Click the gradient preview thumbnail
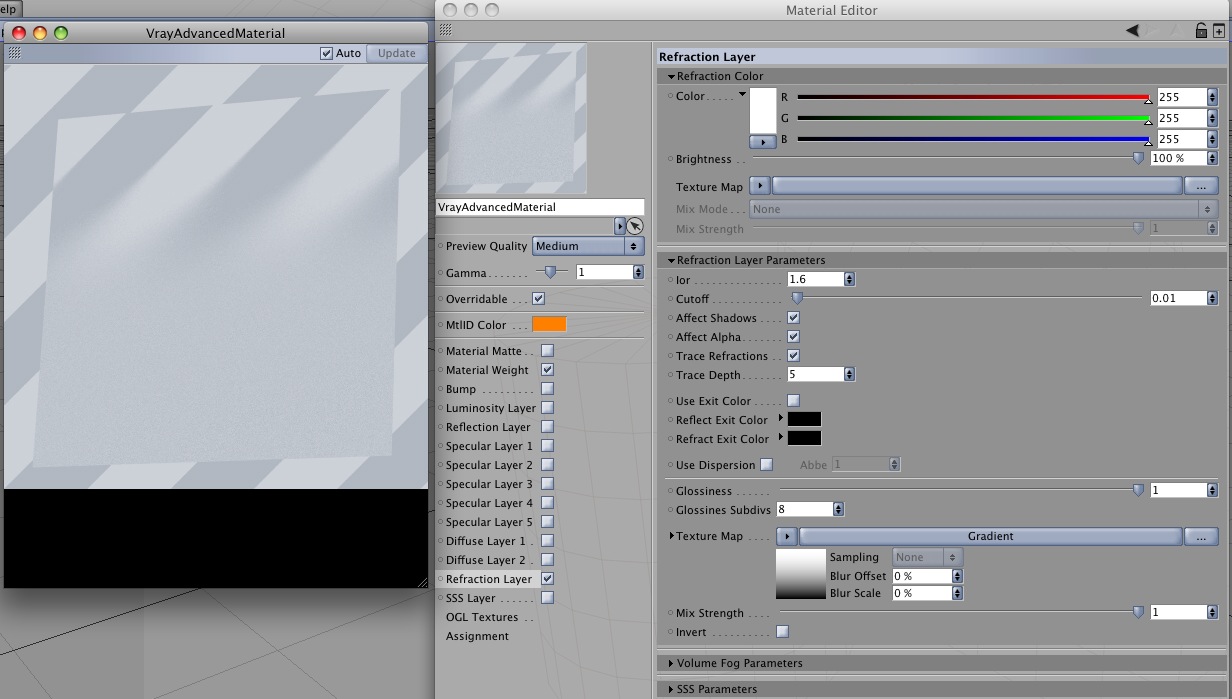 (800, 575)
